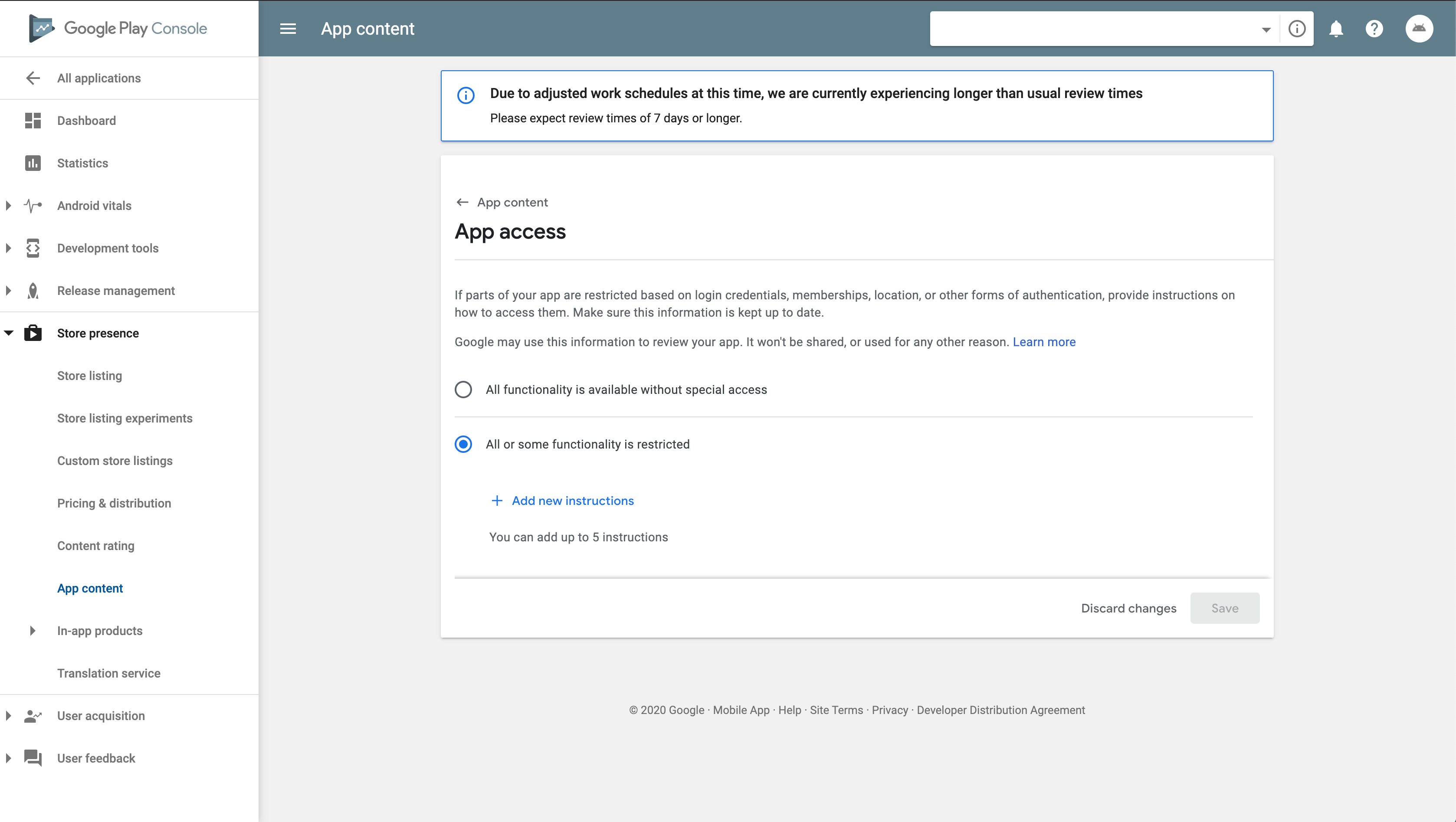Select All functionality available without special access
Image resolution: width=1456 pixels, height=822 pixels.
pos(463,390)
